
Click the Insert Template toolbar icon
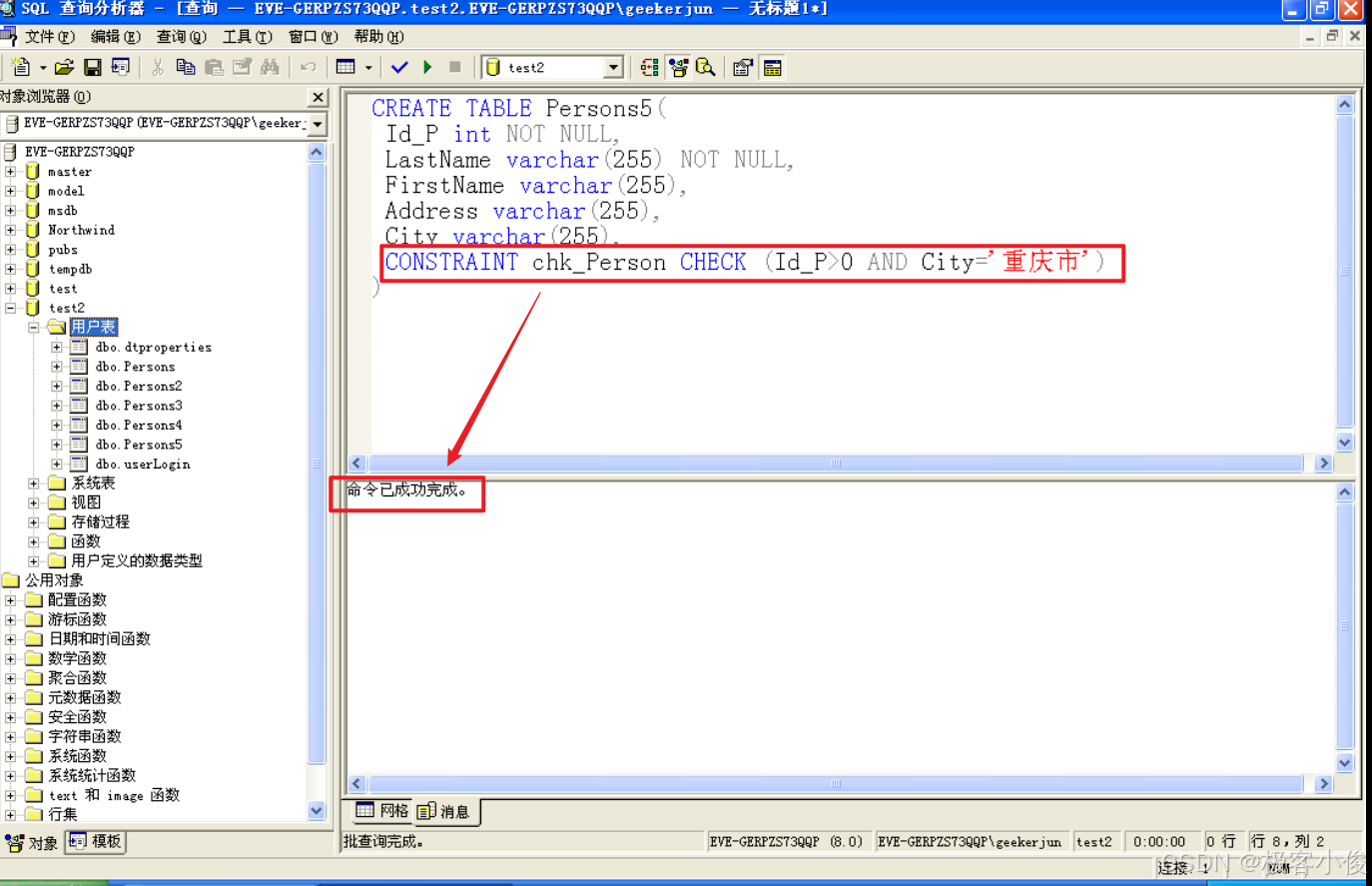coord(121,67)
